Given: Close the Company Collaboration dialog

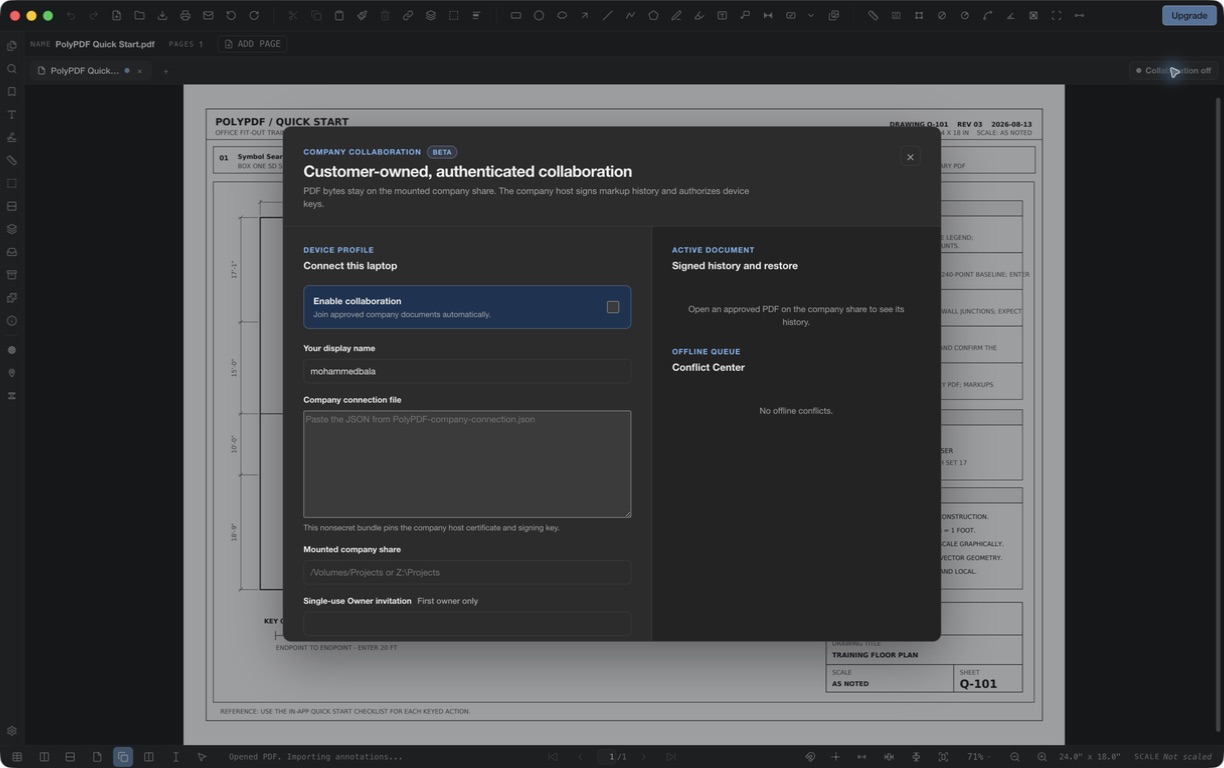Looking at the screenshot, I should (x=910, y=157).
